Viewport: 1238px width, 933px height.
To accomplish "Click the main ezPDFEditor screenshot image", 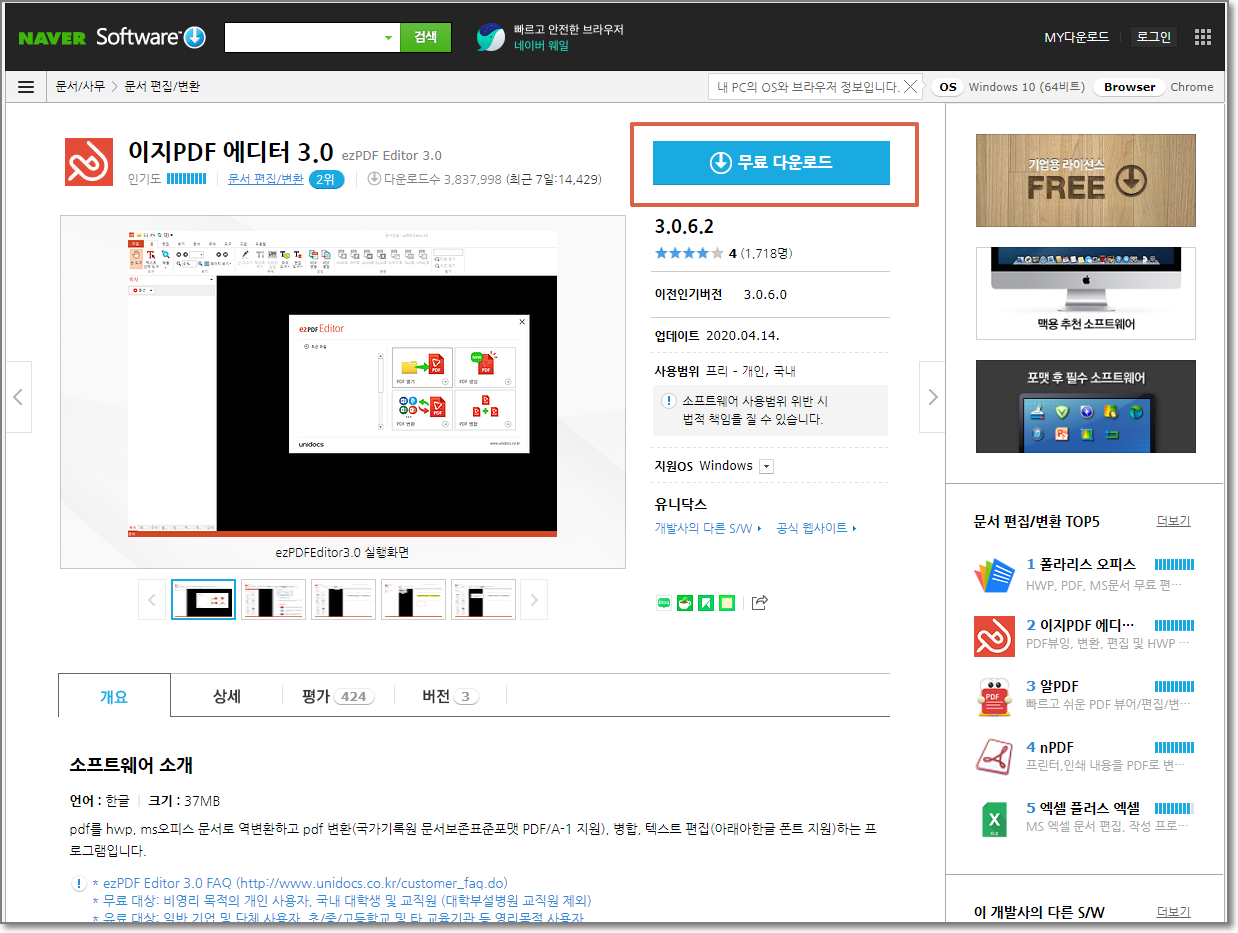I will click(x=343, y=382).
